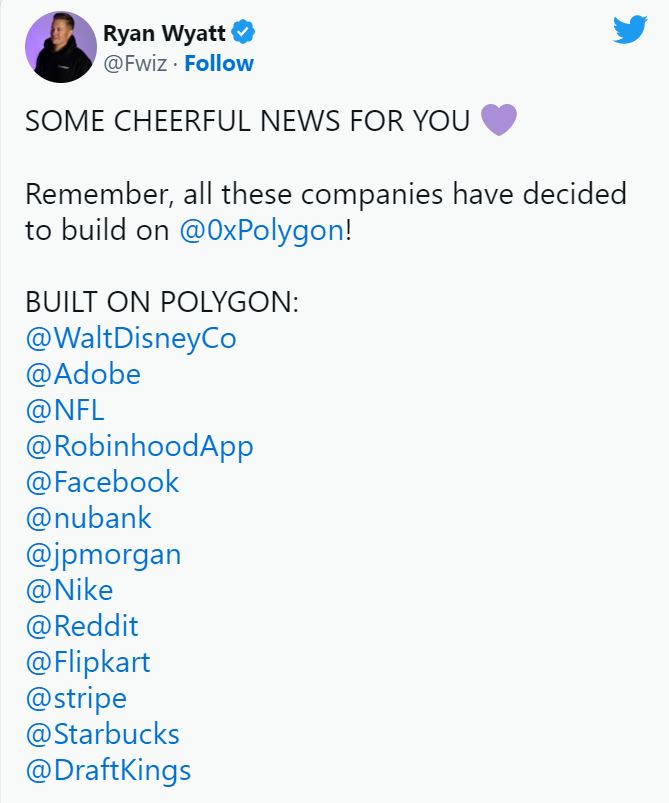Viewport: 669px width, 803px height.
Task: Open the @nubank mention
Action: (x=89, y=518)
